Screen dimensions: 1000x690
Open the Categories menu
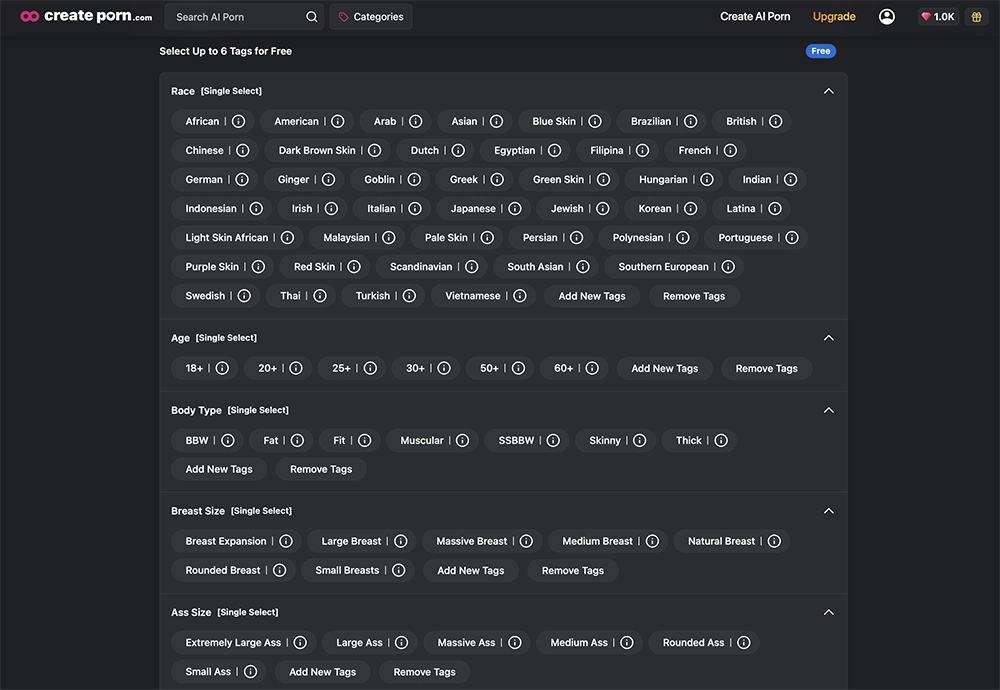coord(370,16)
